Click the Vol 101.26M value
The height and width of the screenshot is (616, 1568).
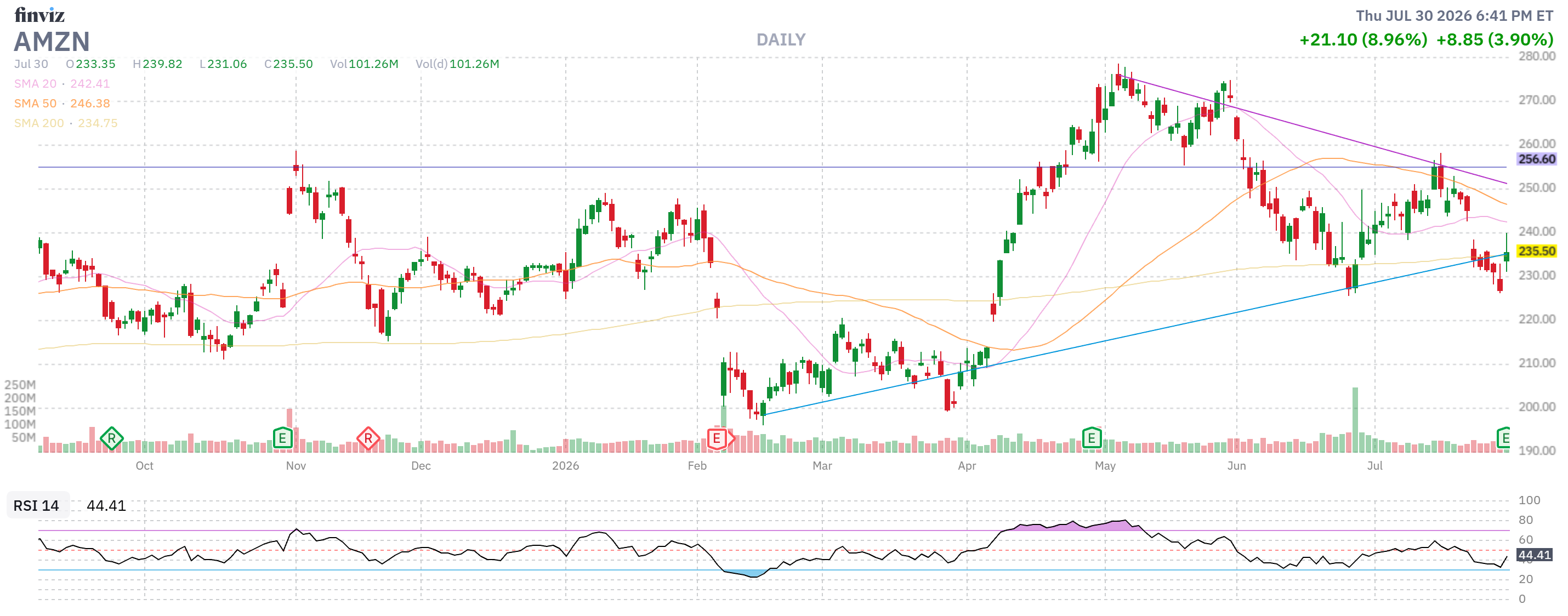pyautogui.click(x=364, y=64)
